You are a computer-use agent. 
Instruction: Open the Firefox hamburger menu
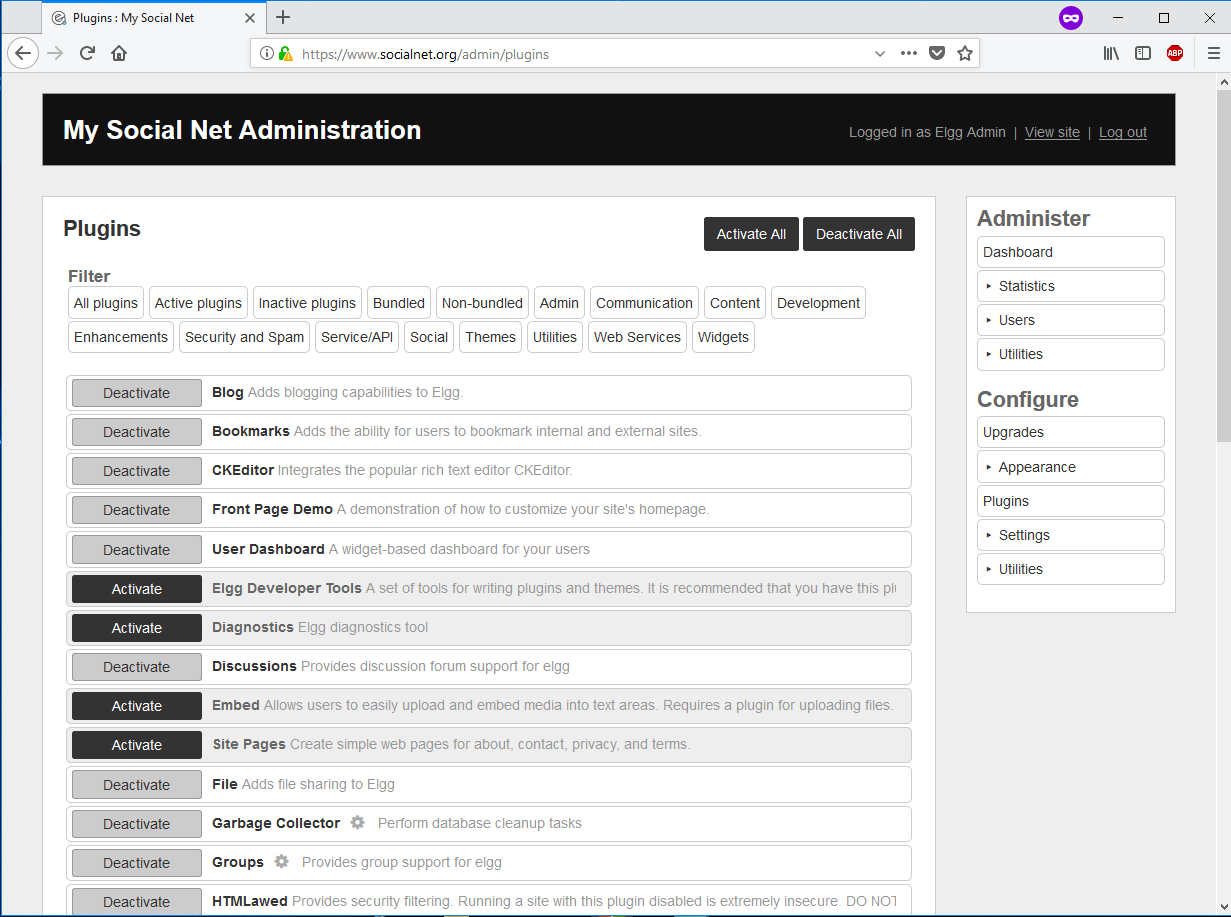[1214, 54]
